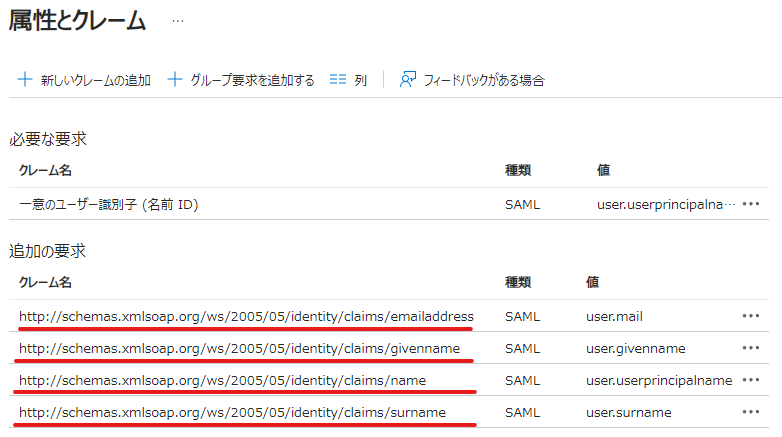782x437 pixels.
Task: Click the クレーム名 header under 追加の要求
Action: [45, 282]
